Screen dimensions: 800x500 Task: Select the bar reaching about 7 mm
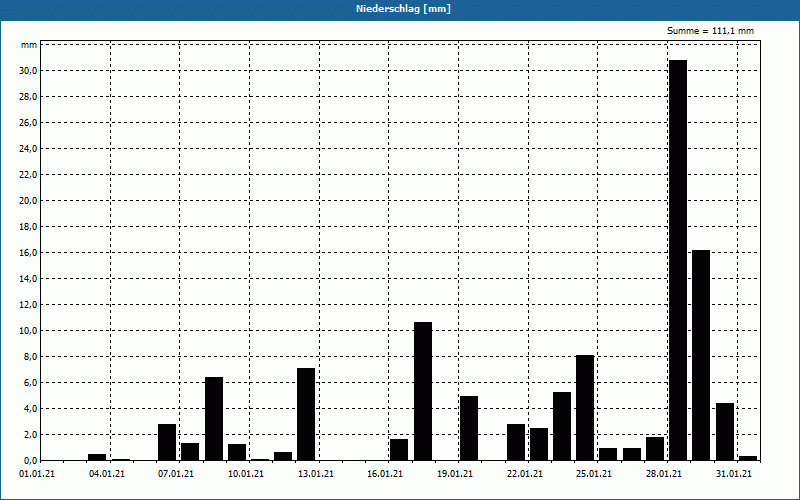tap(306, 414)
